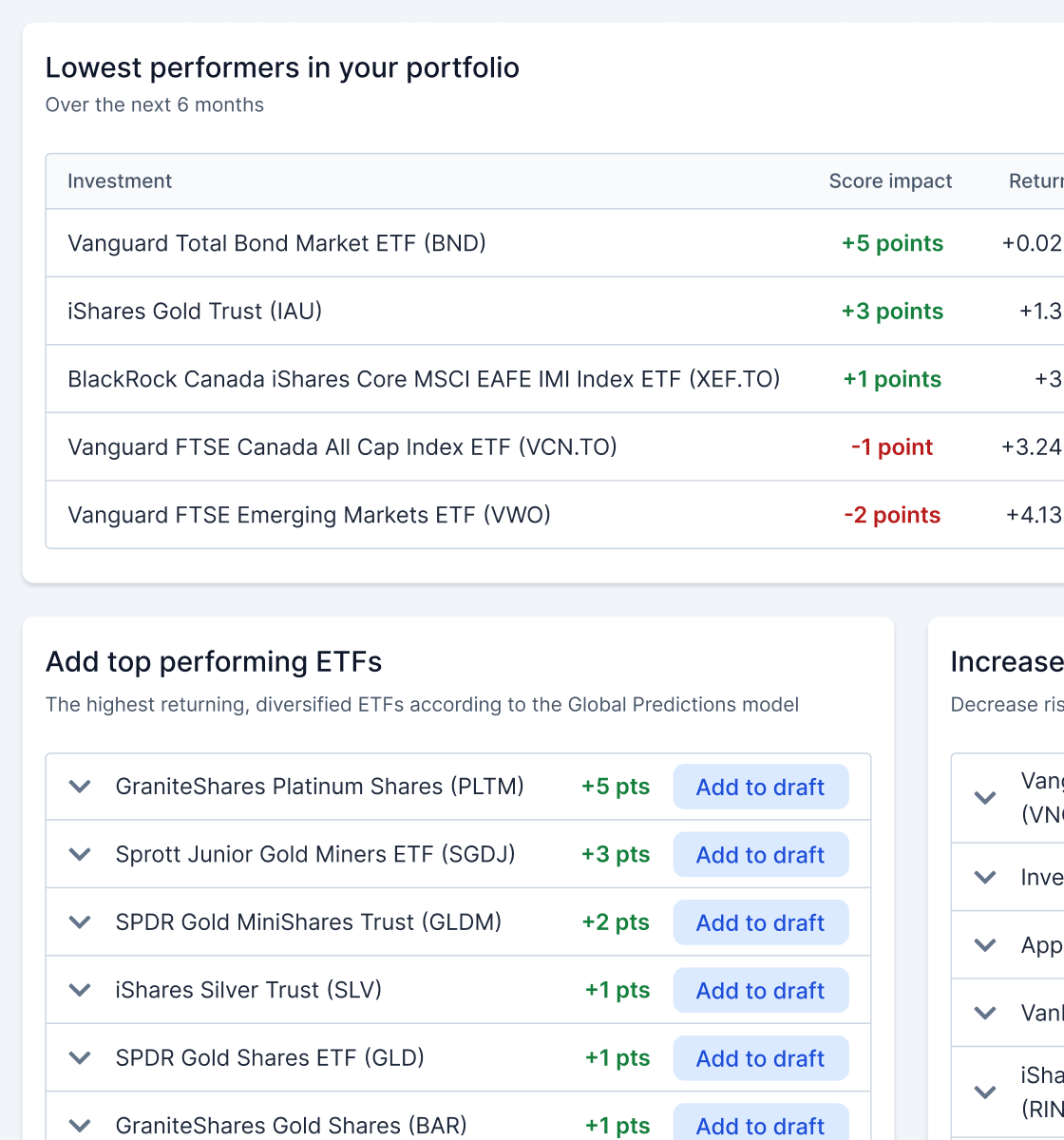Select Vanguard FTSE Emerging Markets ETF (VWO)
This screenshot has width=1064, height=1140.
coord(309,515)
